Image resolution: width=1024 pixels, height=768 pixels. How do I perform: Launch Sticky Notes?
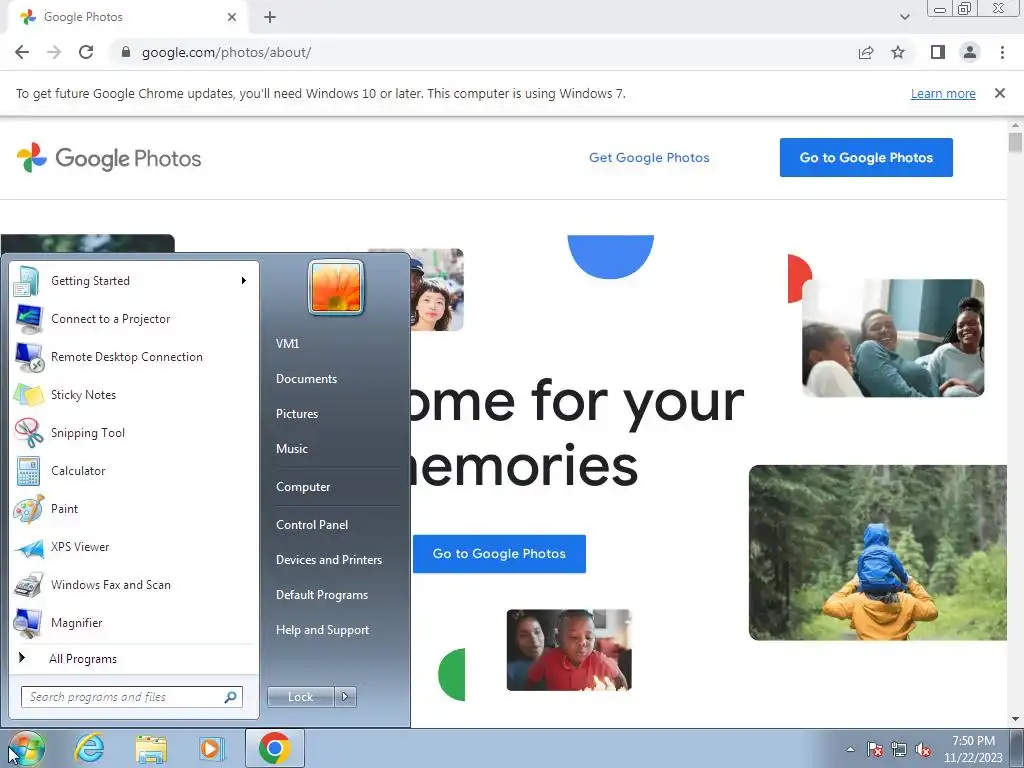pos(133,394)
